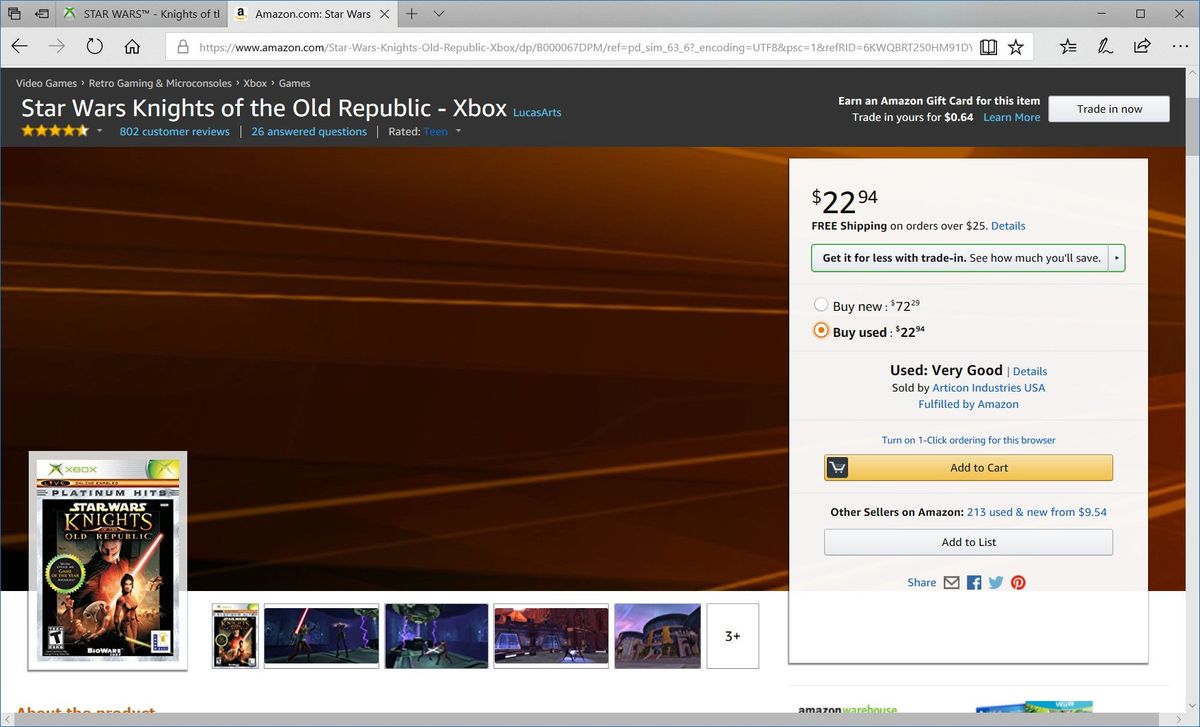Refresh the page
This screenshot has width=1200, height=727.
[x=95, y=46]
